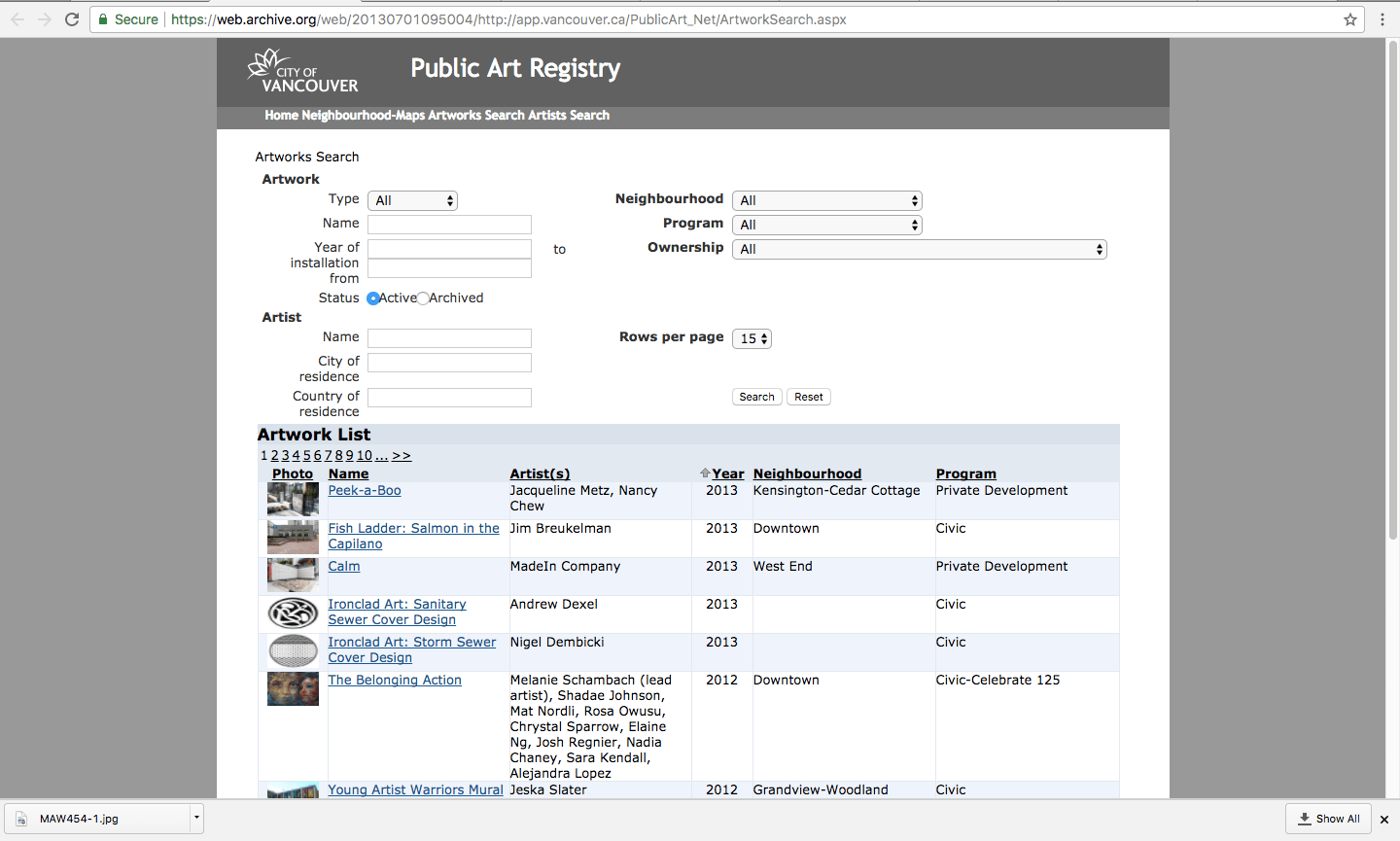This screenshot has width=1400, height=841.
Task: Expand the Neighbourhood dropdown
Action: 826,200
